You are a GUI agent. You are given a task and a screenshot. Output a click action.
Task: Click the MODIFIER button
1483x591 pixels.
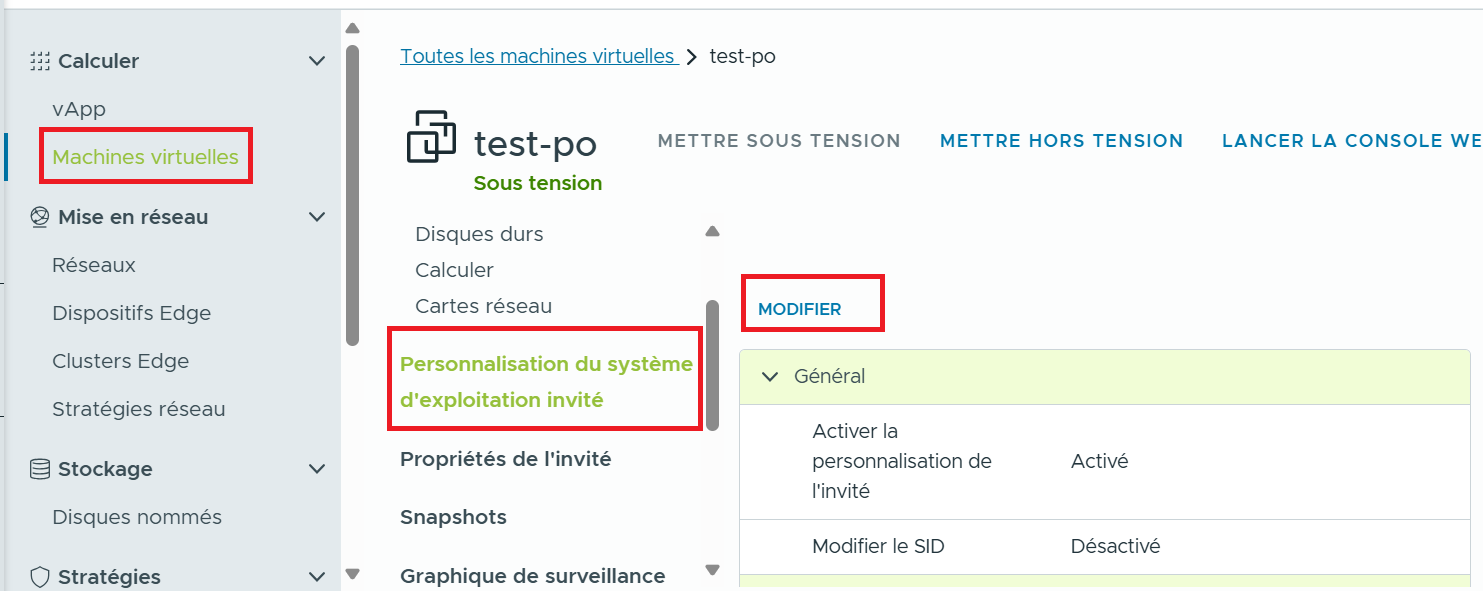click(800, 309)
